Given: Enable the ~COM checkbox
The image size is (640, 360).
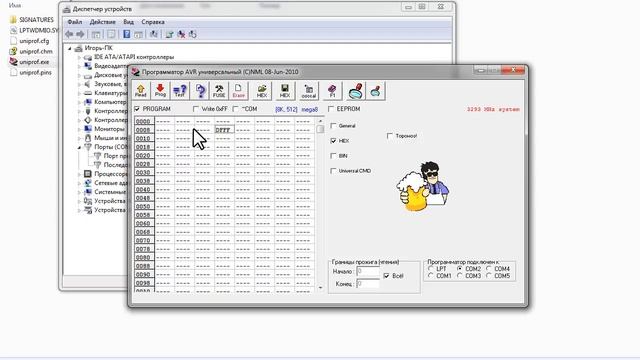Looking at the screenshot, I should 236,109.
